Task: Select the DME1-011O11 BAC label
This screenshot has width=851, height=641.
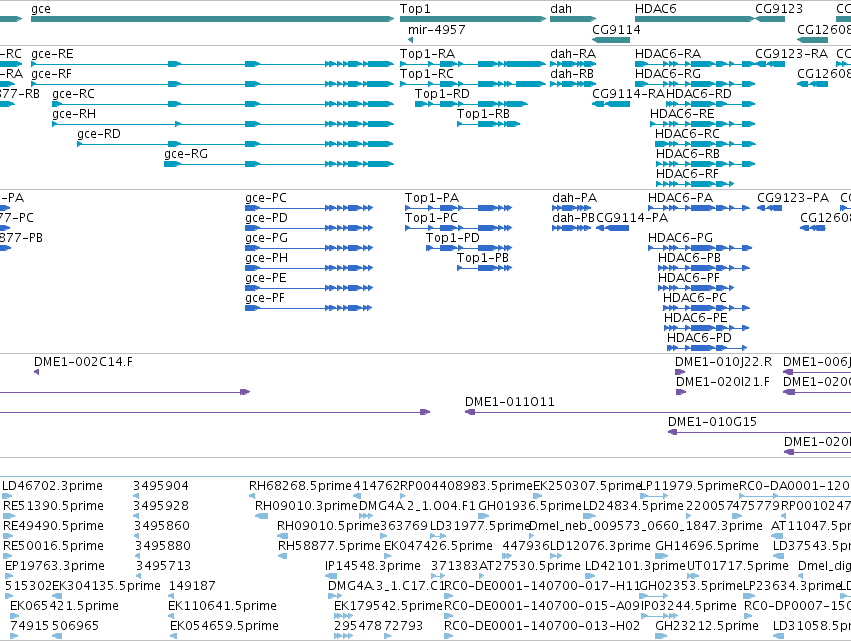Action: tap(510, 403)
